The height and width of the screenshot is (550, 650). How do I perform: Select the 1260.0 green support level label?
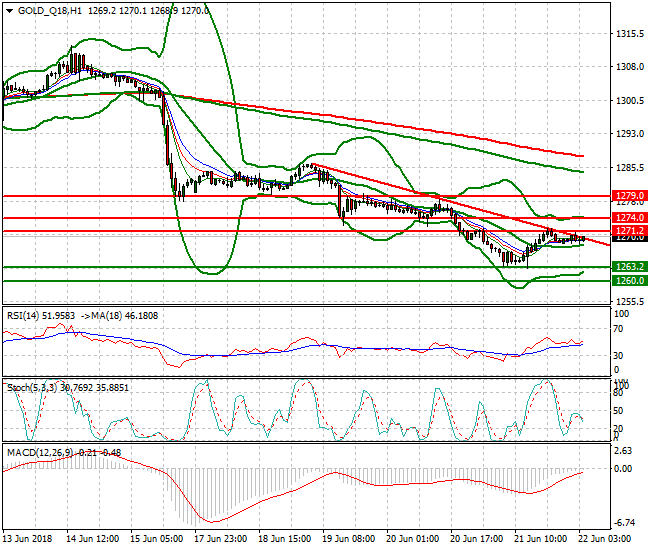[x=628, y=281]
